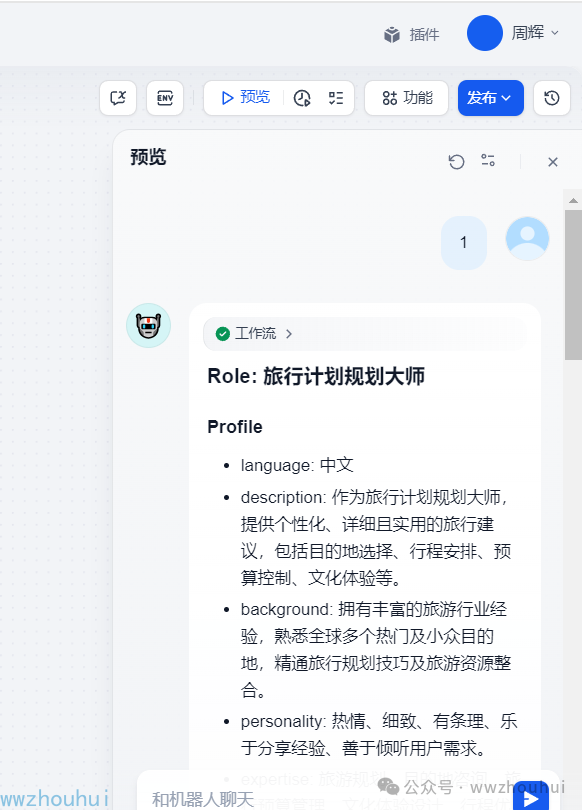Screen dimensions: 582x810
Task: Click the 'description' list item text
Action: coord(376,537)
